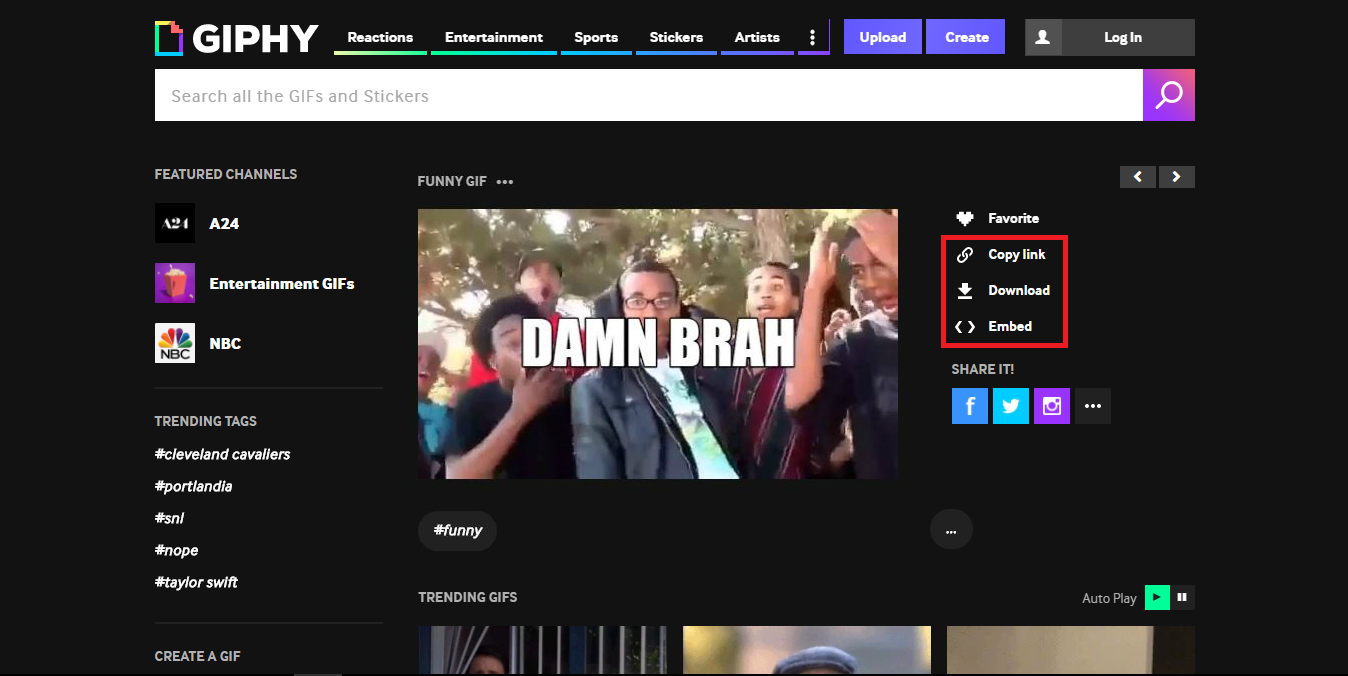Share the GIF to Facebook
This screenshot has height=676, width=1348.
(969, 405)
